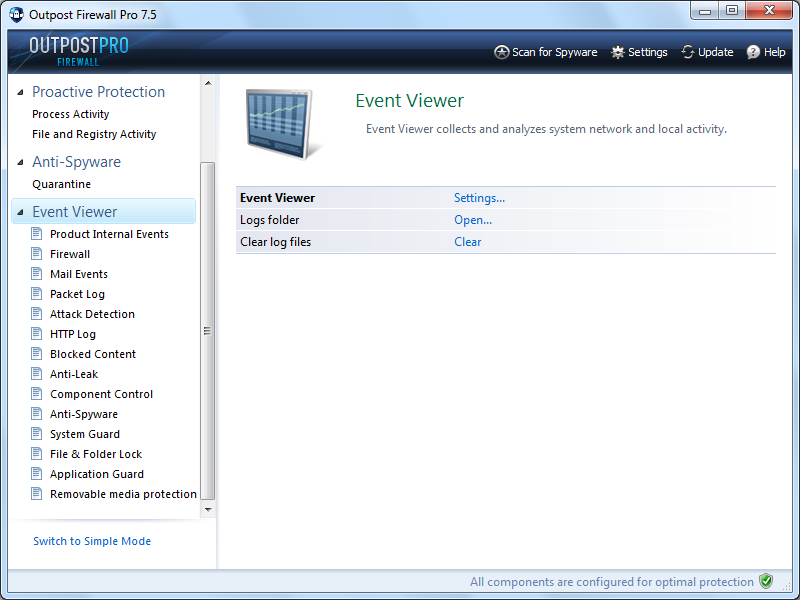Image resolution: width=800 pixels, height=600 pixels.
Task: Collapse the Event Viewer tree arrow
Action: (x=20, y=212)
